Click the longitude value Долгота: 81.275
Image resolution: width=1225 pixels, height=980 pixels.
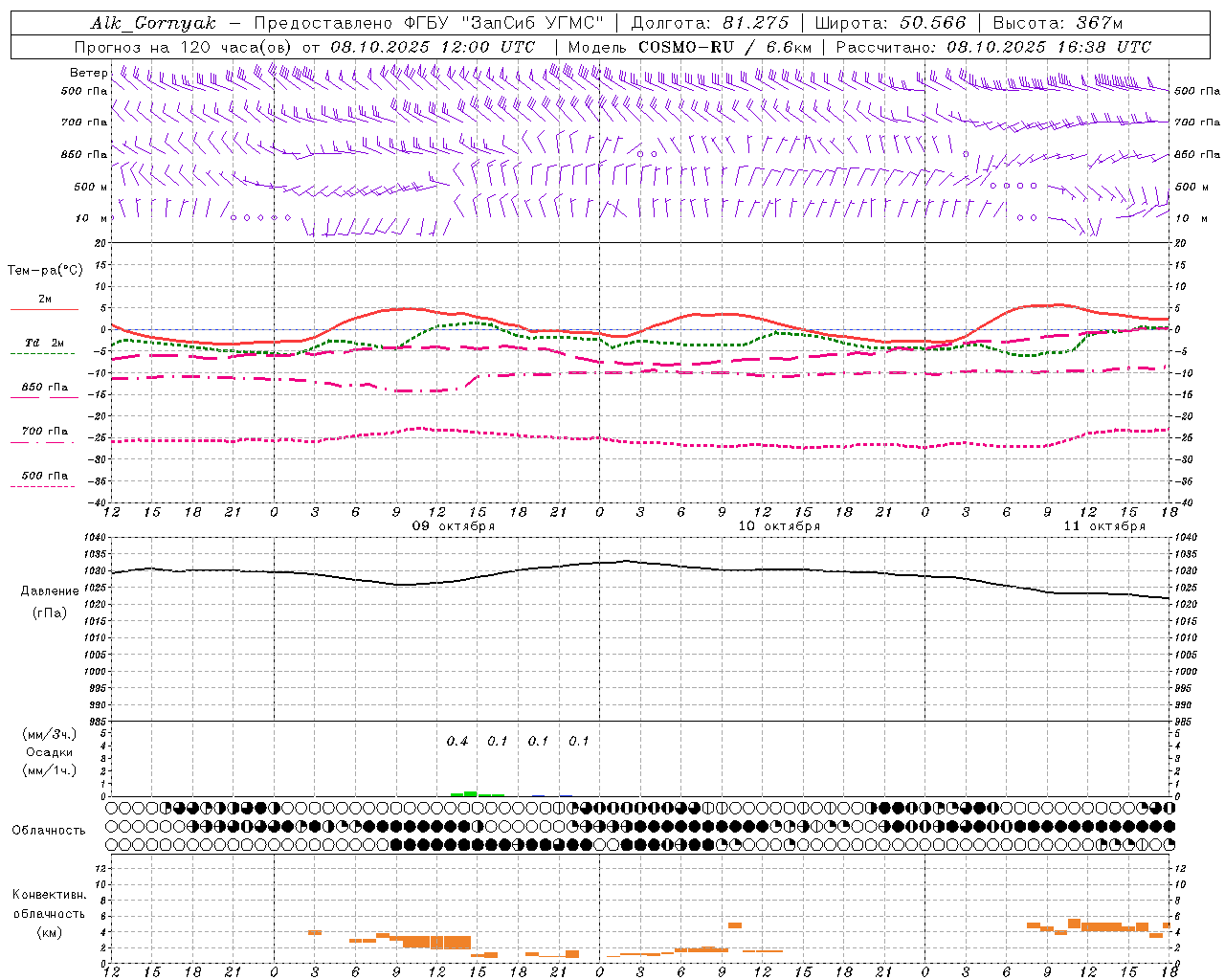(x=710, y=23)
